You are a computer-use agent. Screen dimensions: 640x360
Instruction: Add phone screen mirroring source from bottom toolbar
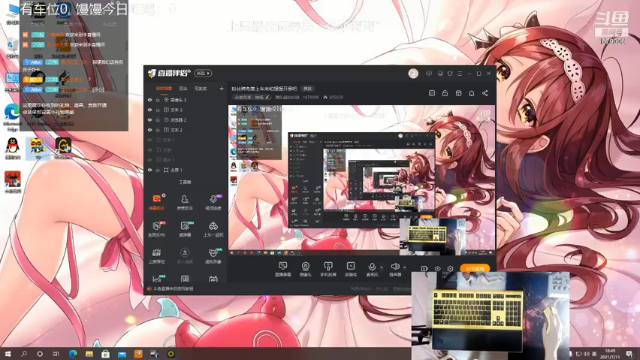[328, 269]
